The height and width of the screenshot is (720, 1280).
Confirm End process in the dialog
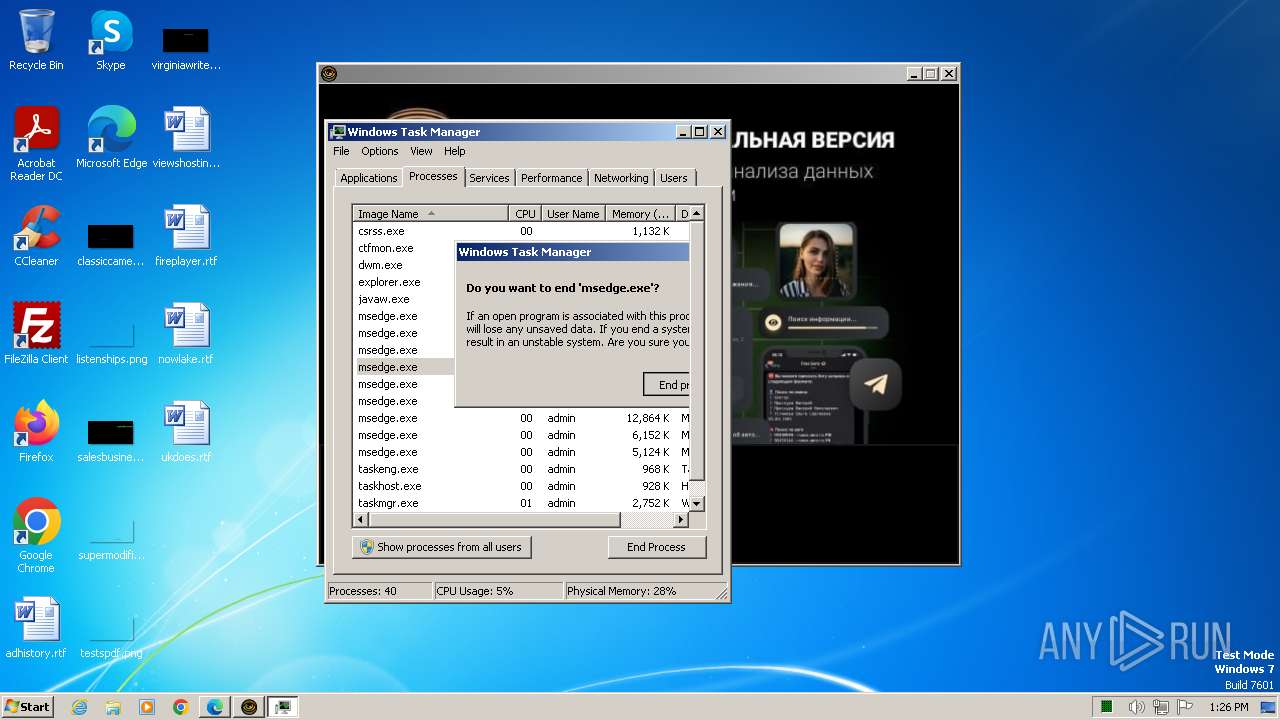[667, 384]
